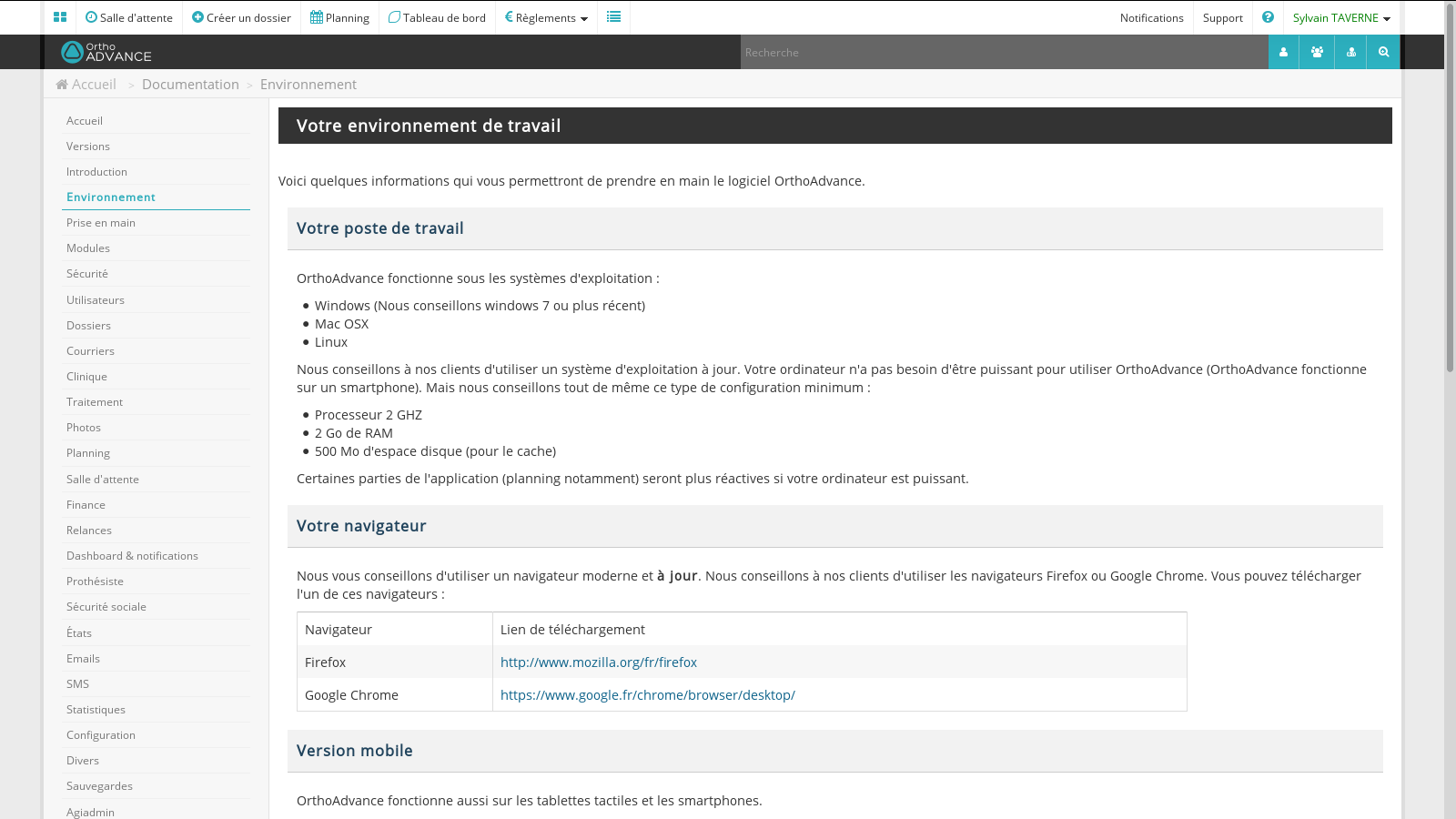
Task: Select Accueil in the documentation sidebar
Action: click(156, 121)
